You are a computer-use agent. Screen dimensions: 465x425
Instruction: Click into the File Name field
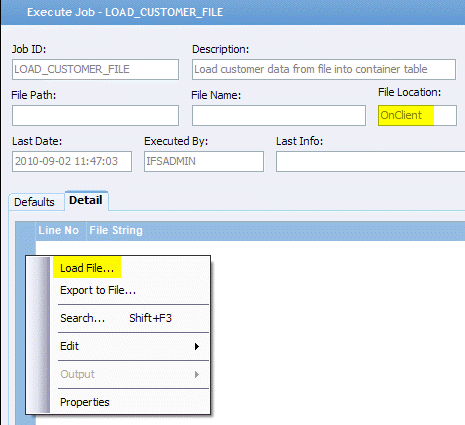pyautogui.click(x=279, y=115)
